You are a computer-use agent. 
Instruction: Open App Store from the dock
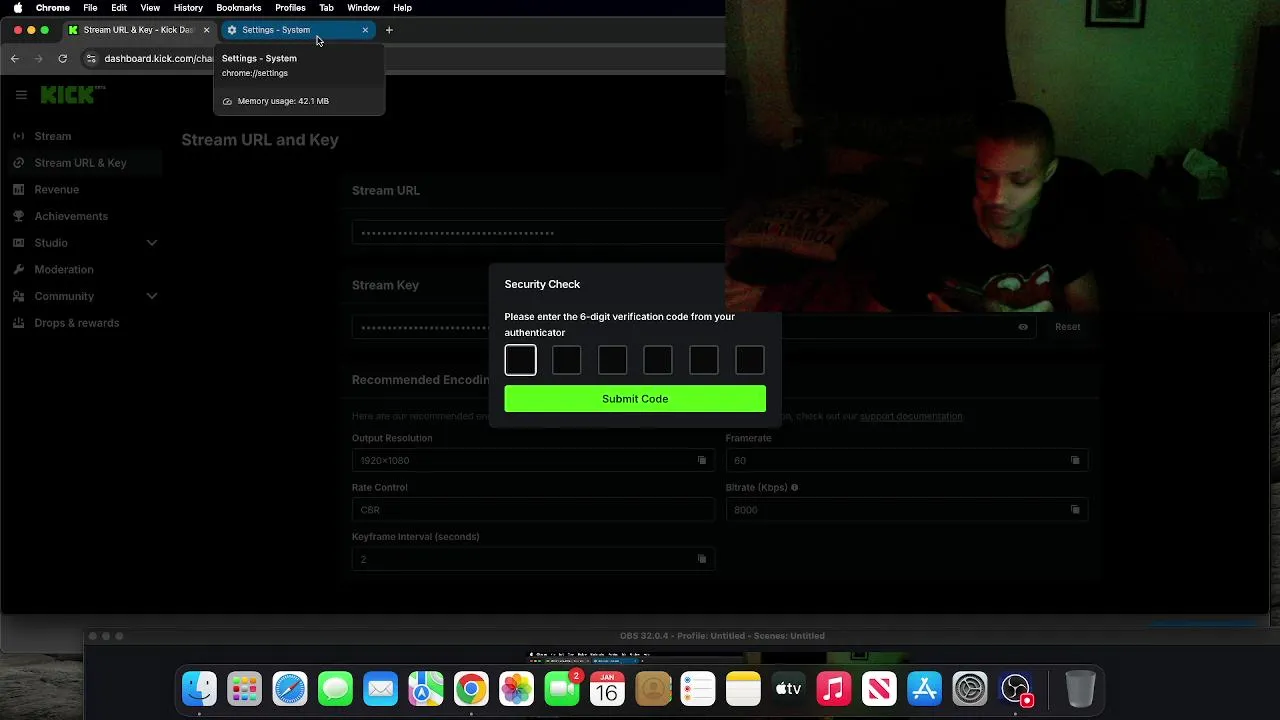point(925,689)
